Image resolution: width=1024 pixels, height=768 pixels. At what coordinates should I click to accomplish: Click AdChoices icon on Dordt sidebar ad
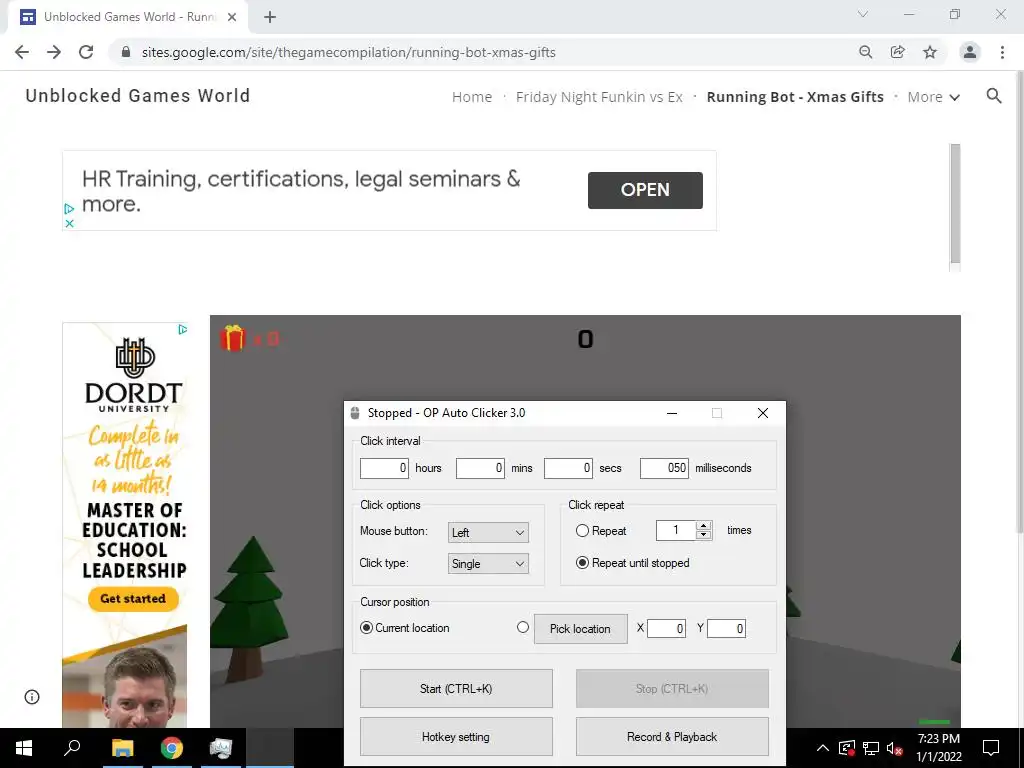pyautogui.click(x=182, y=329)
